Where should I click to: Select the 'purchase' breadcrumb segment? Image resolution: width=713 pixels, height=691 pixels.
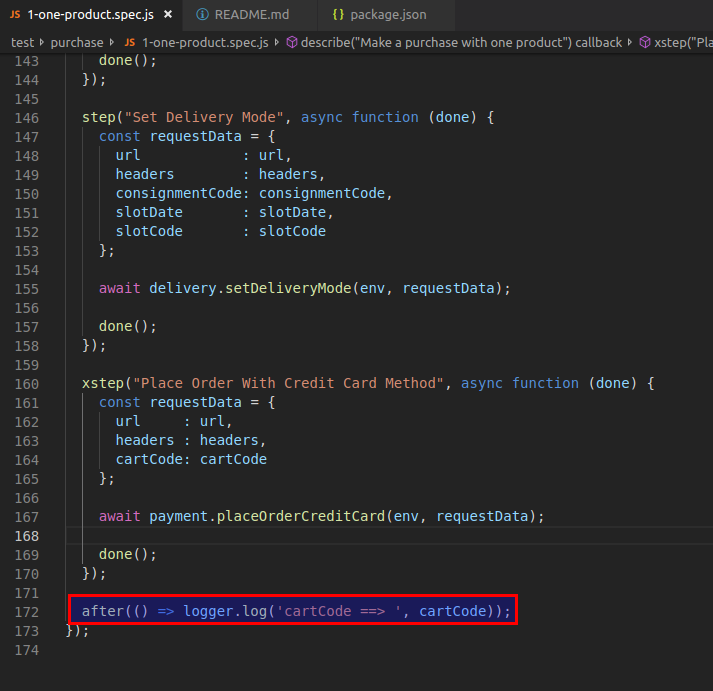coord(77,43)
